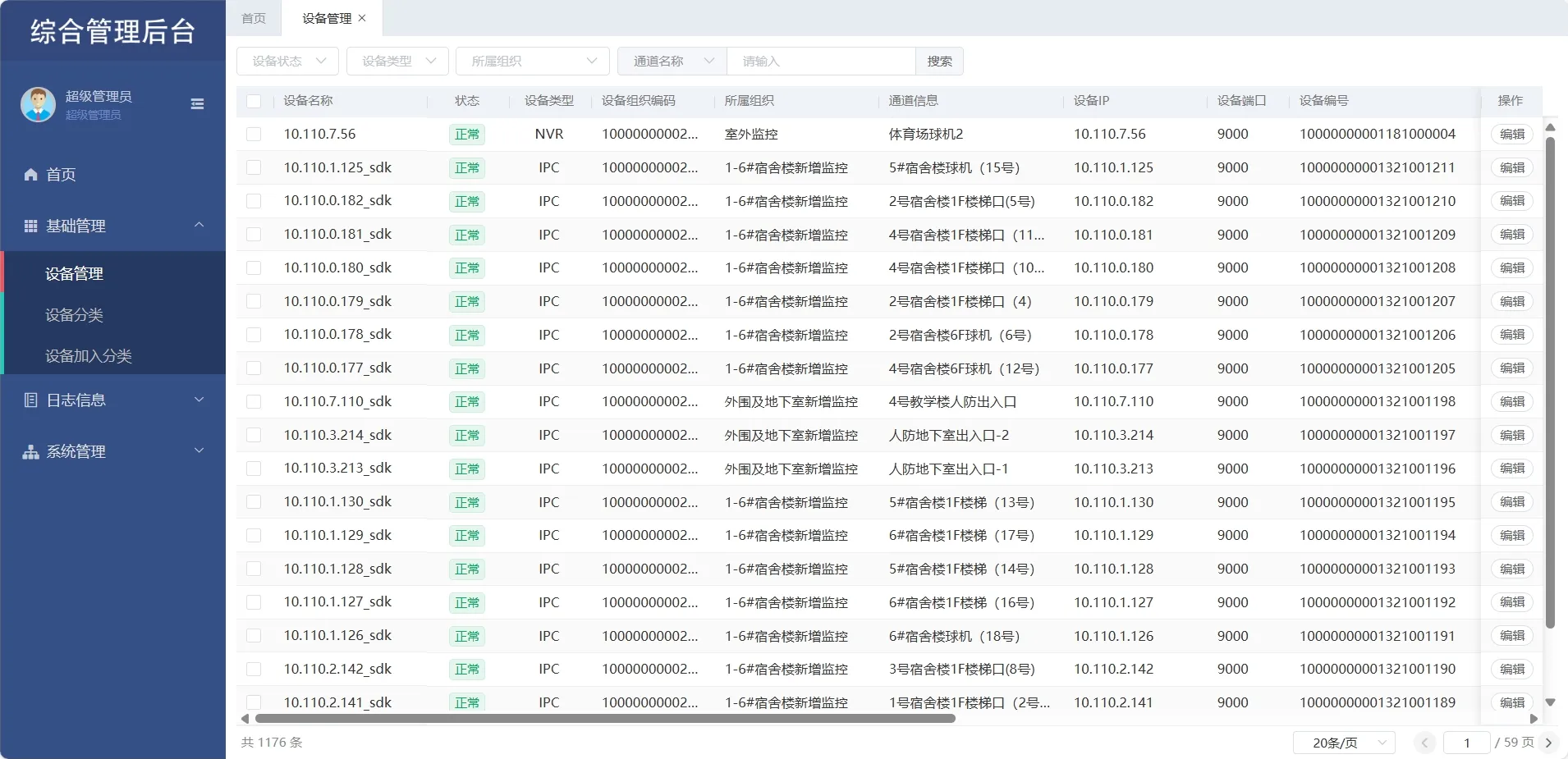This screenshot has height=759, width=1568.
Task: Click device number 10000000001321001197
Action: [1378, 435]
